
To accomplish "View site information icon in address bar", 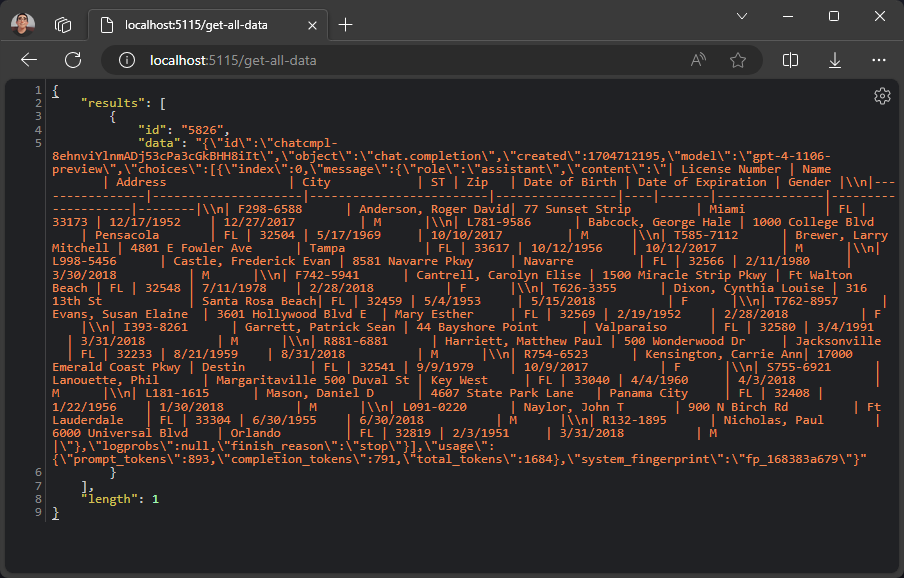I will [127, 60].
